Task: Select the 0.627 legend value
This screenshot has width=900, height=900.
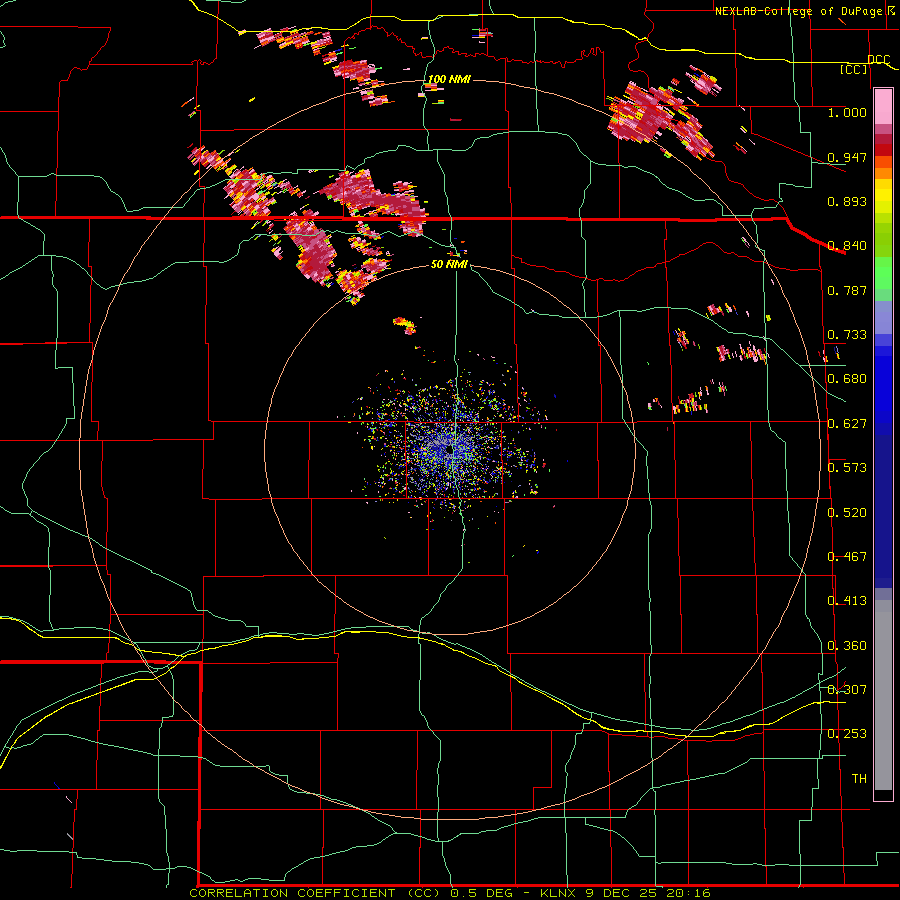Action: click(x=847, y=423)
